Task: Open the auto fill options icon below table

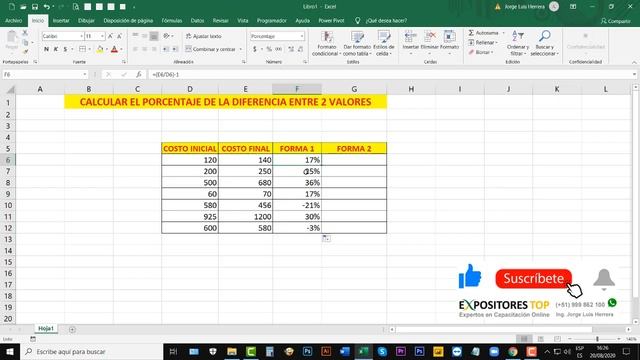Action: [x=326, y=238]
